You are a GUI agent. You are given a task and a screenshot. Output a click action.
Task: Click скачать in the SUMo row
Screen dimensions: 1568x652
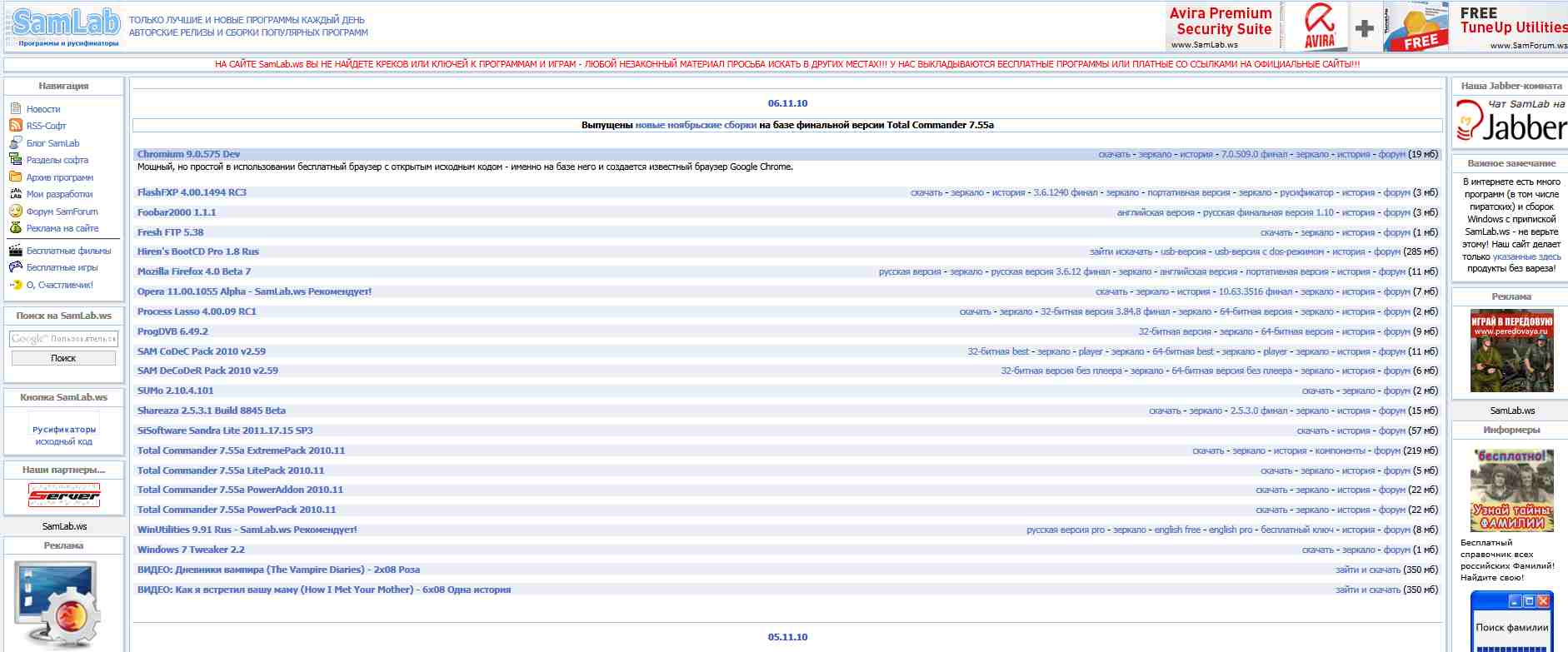point(1318,391)
